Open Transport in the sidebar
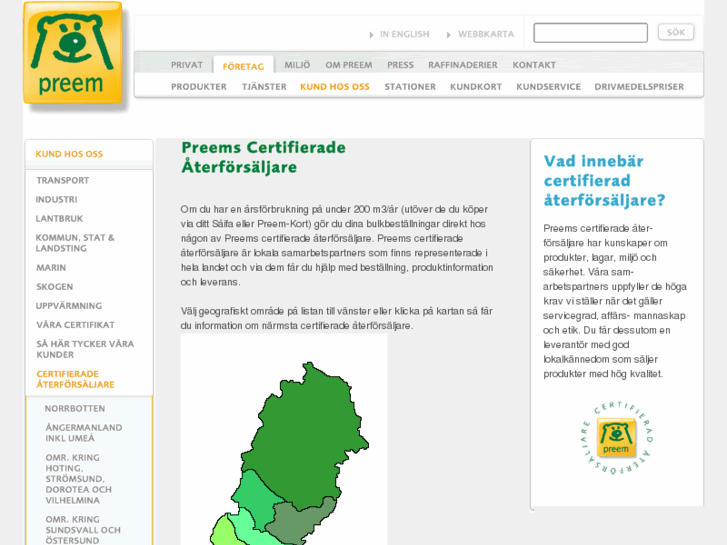The height and width of the screenshot is (545, 727). [63, 180]
